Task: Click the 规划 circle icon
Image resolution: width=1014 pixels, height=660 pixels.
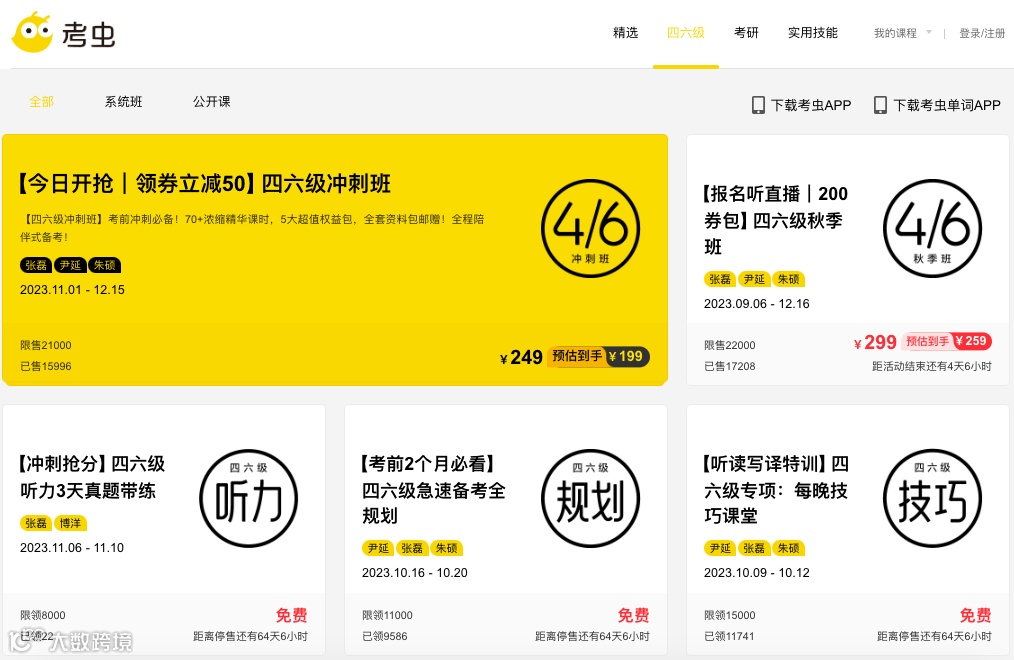Action: coord(590,498)
